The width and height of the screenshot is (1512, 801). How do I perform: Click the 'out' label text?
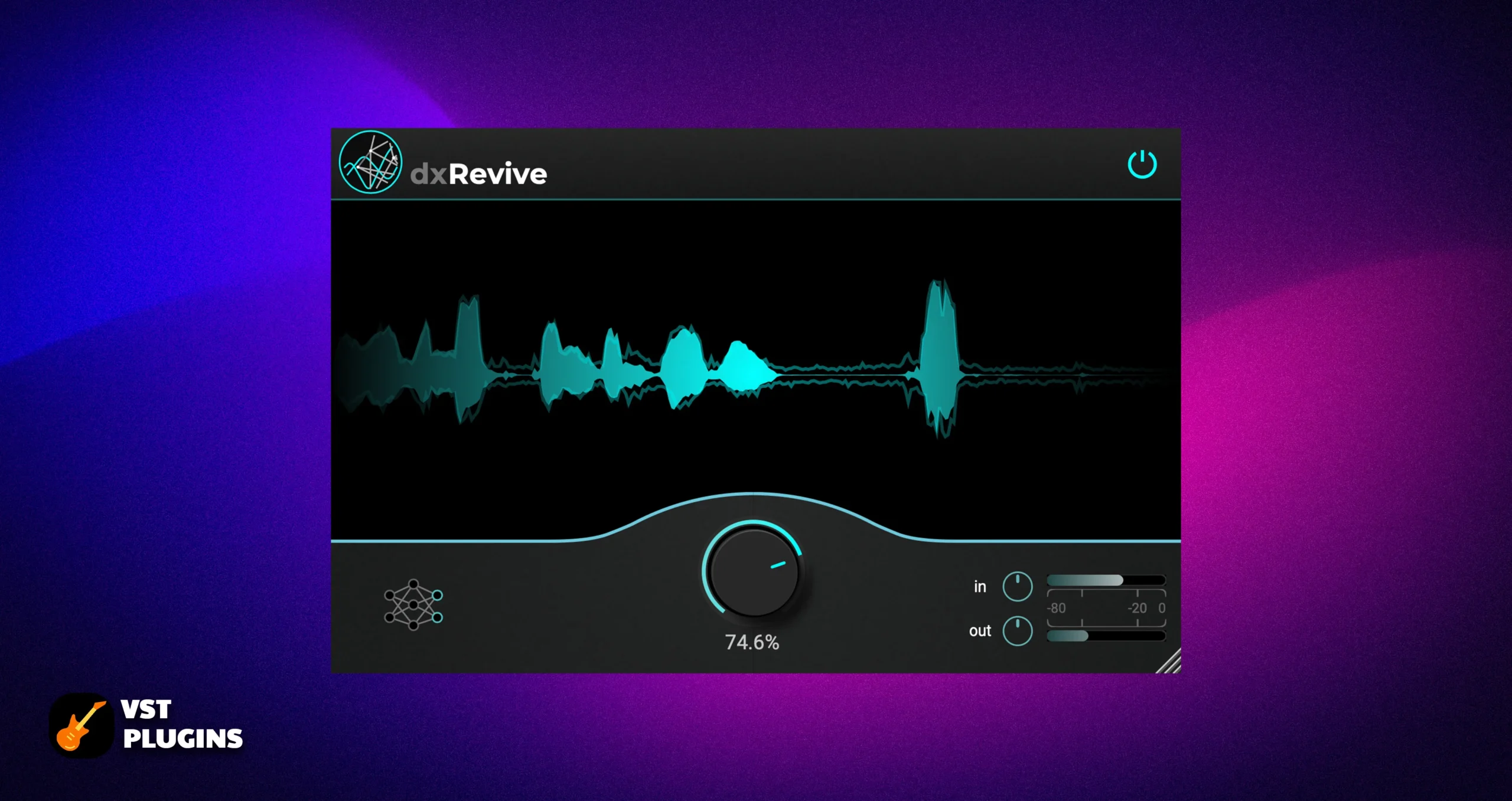pos(980,631)
